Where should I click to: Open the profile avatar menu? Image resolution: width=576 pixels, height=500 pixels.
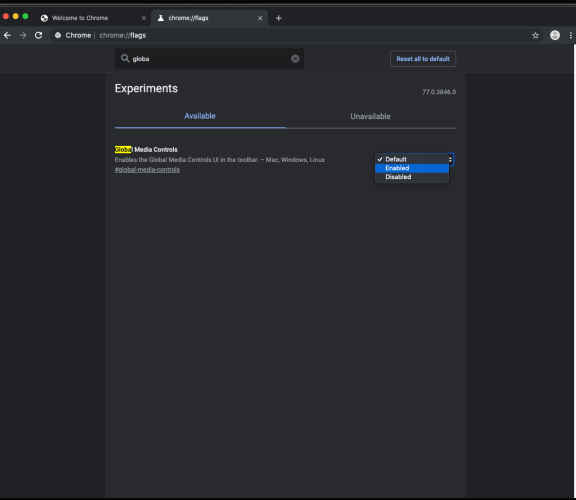tap(555, 35)
